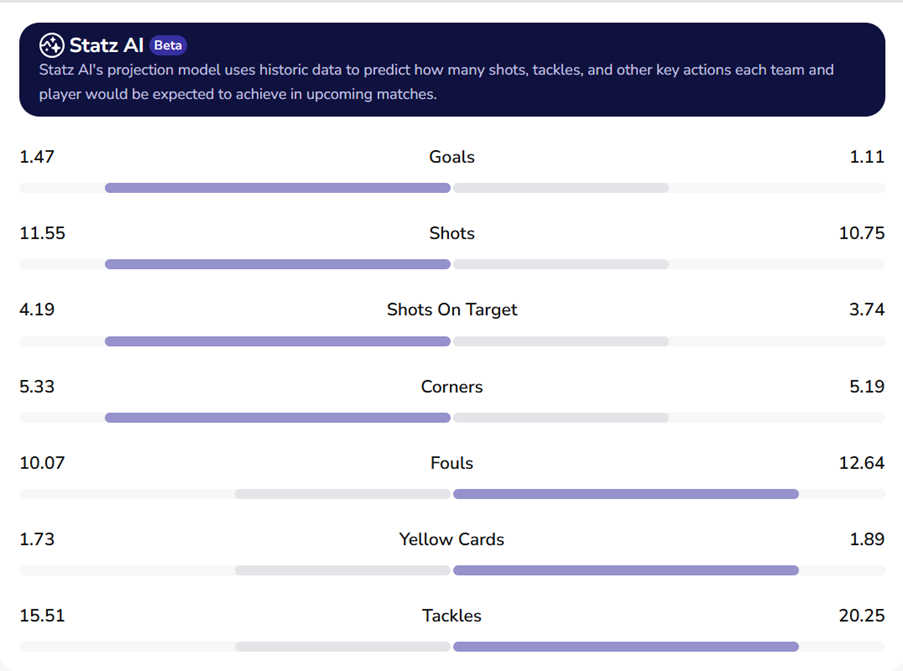Click the Statz AI sparkle logo icon
903x671 pixels.
(52, 45)
